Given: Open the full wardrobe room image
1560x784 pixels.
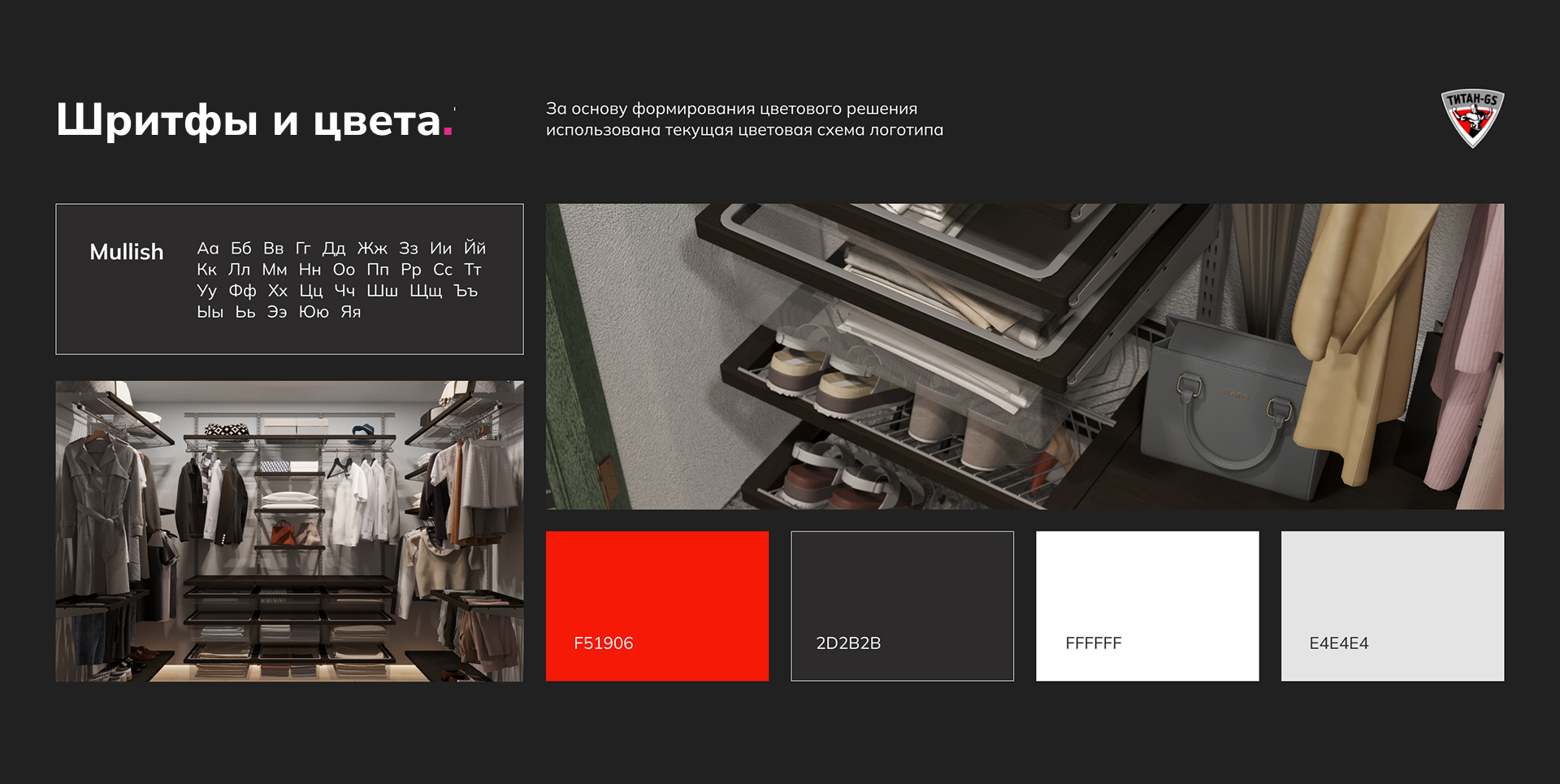Looking at the screenshot, I should tap(289, 531).
